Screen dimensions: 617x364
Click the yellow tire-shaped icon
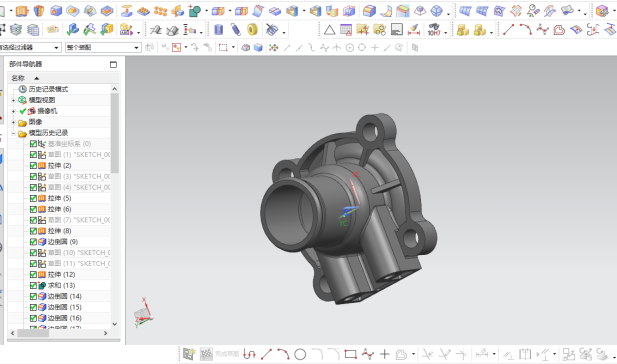(x=252, y=30)
